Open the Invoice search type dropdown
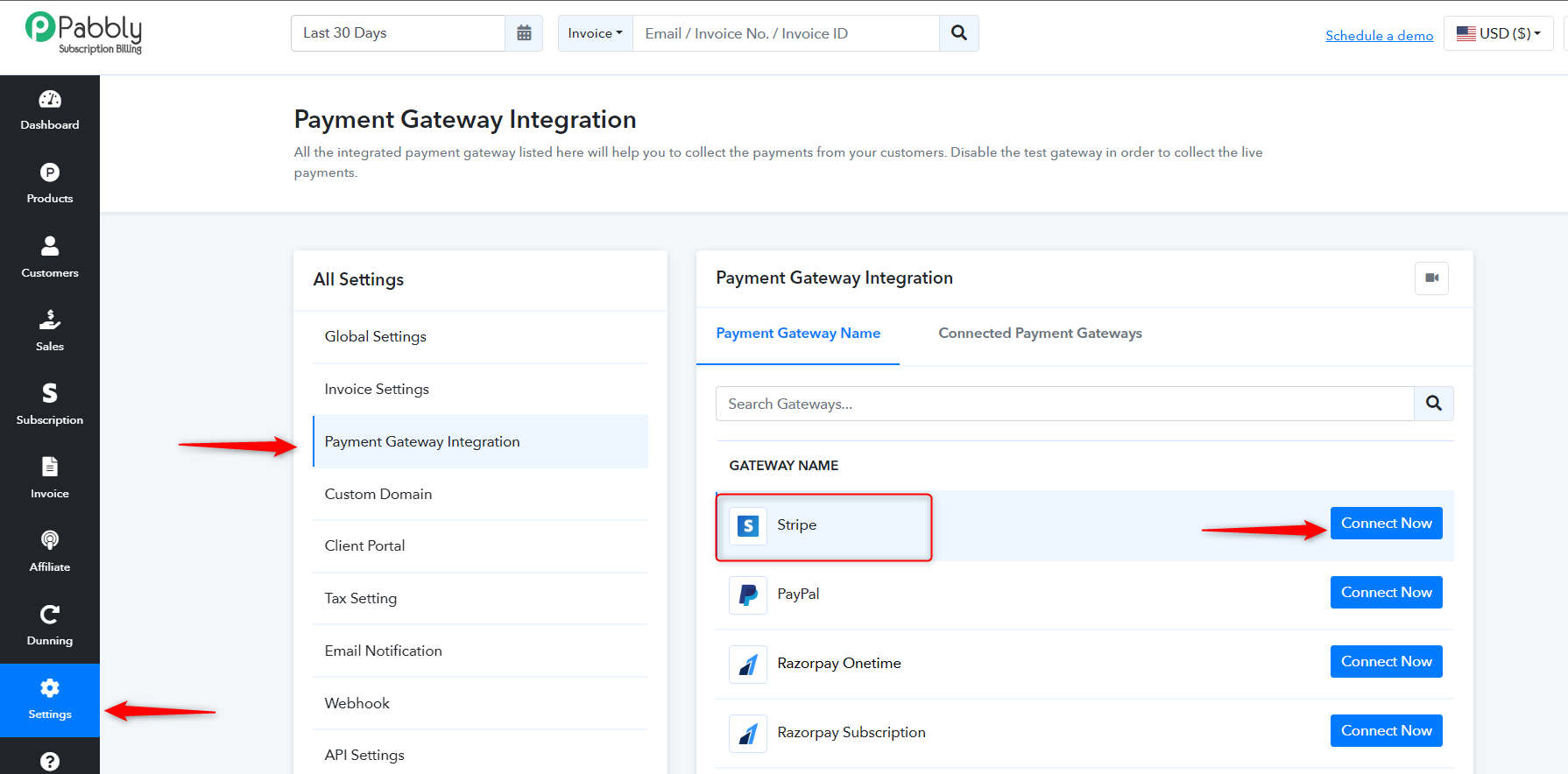This screenshot has width=1568, height=774. tap(596, 33)
